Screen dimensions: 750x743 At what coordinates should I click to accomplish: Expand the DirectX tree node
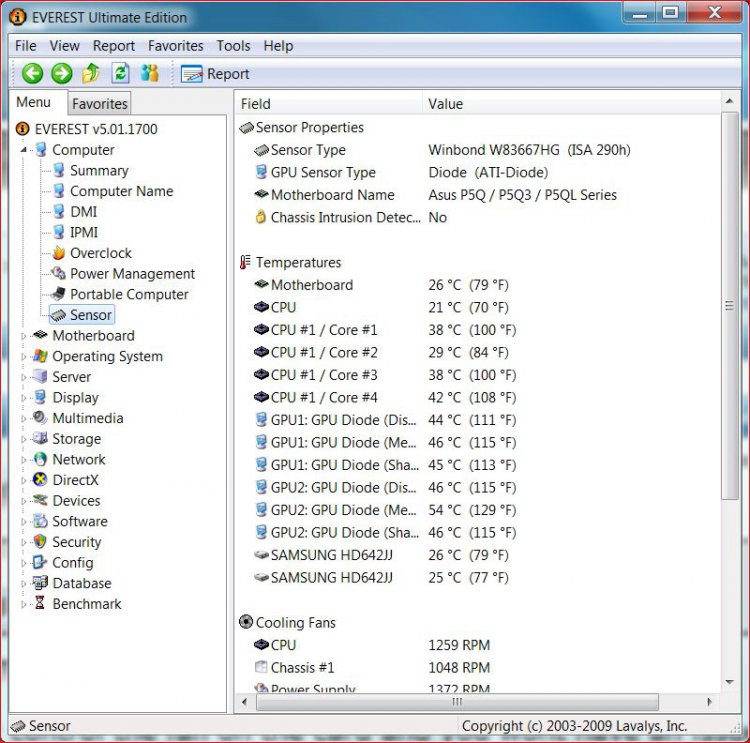pos(23,480)
